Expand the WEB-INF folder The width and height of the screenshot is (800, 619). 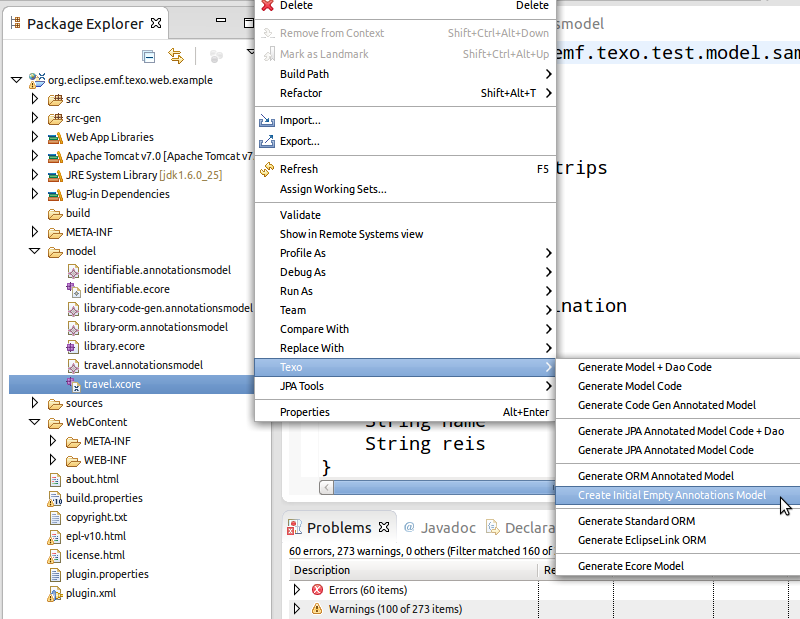tap(53, 459)
